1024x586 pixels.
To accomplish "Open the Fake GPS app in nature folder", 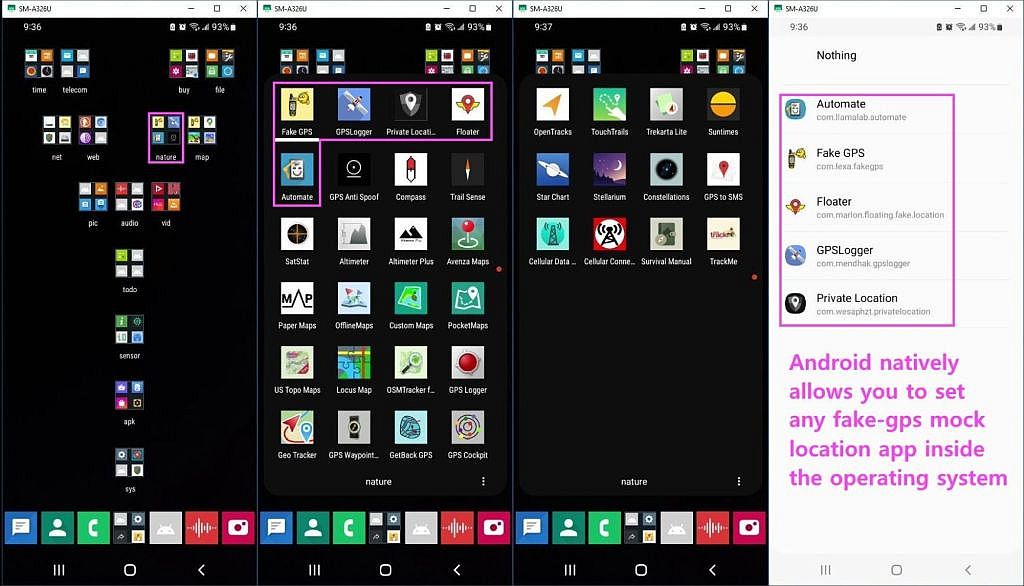I will (297, 105).
